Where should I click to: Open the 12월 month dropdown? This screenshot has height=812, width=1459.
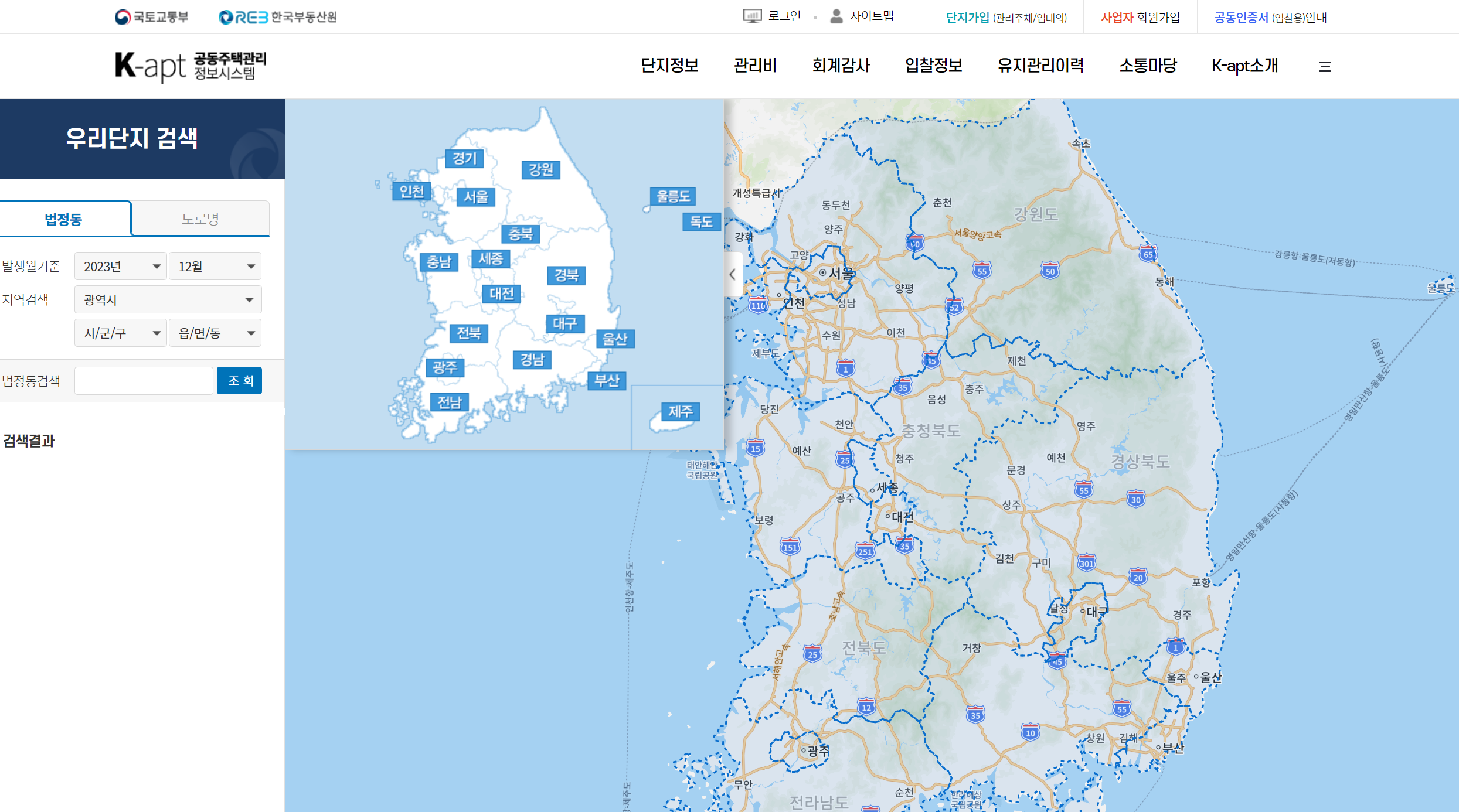215,267
